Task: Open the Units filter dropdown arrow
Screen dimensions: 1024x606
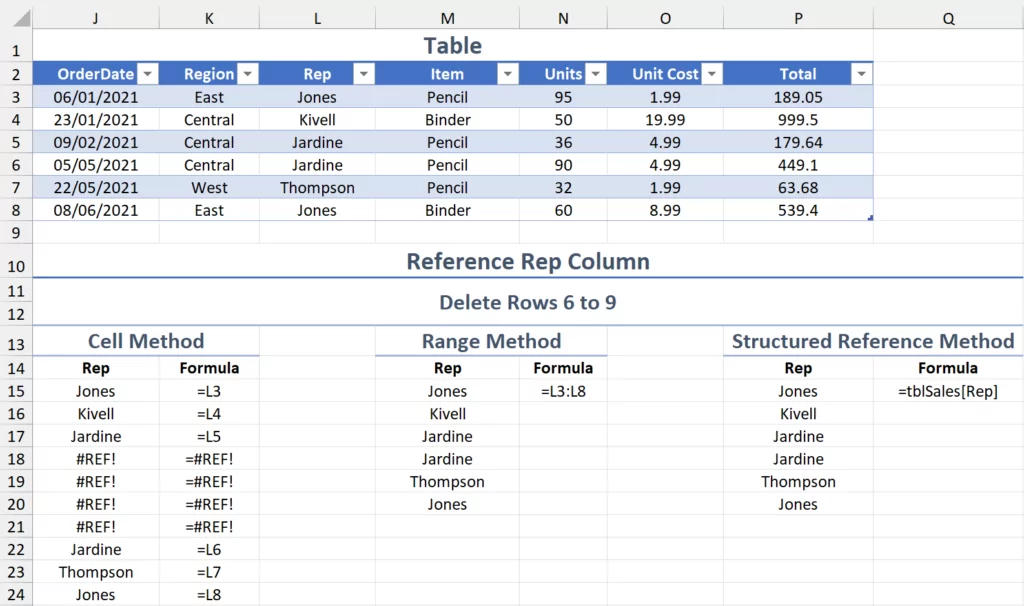Action: (595, 74)
